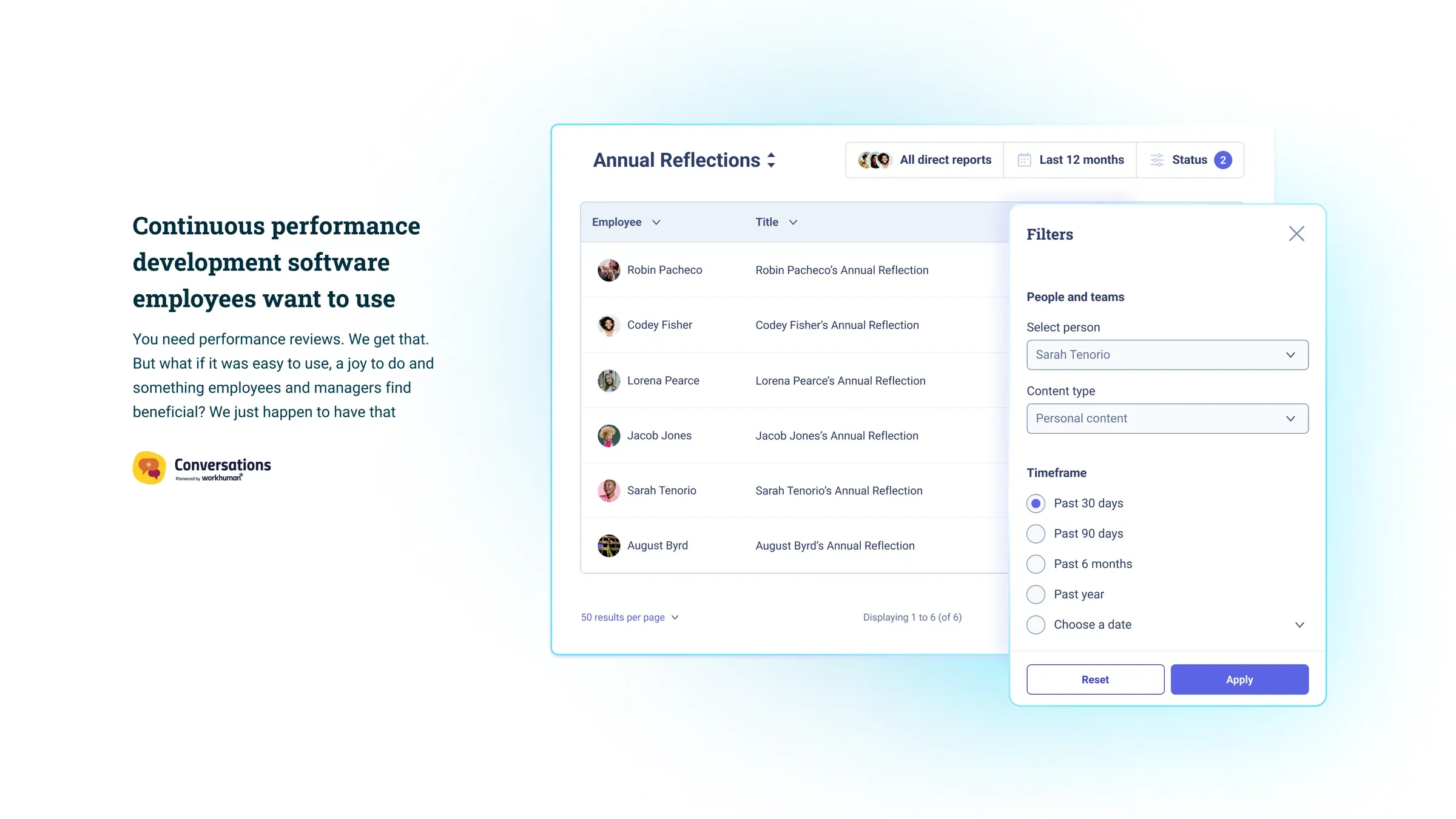Select Past 30 days timeframe
The width and height of the screenshot is (1456, 819).
pyautogui.click(x=1036, y=504)
